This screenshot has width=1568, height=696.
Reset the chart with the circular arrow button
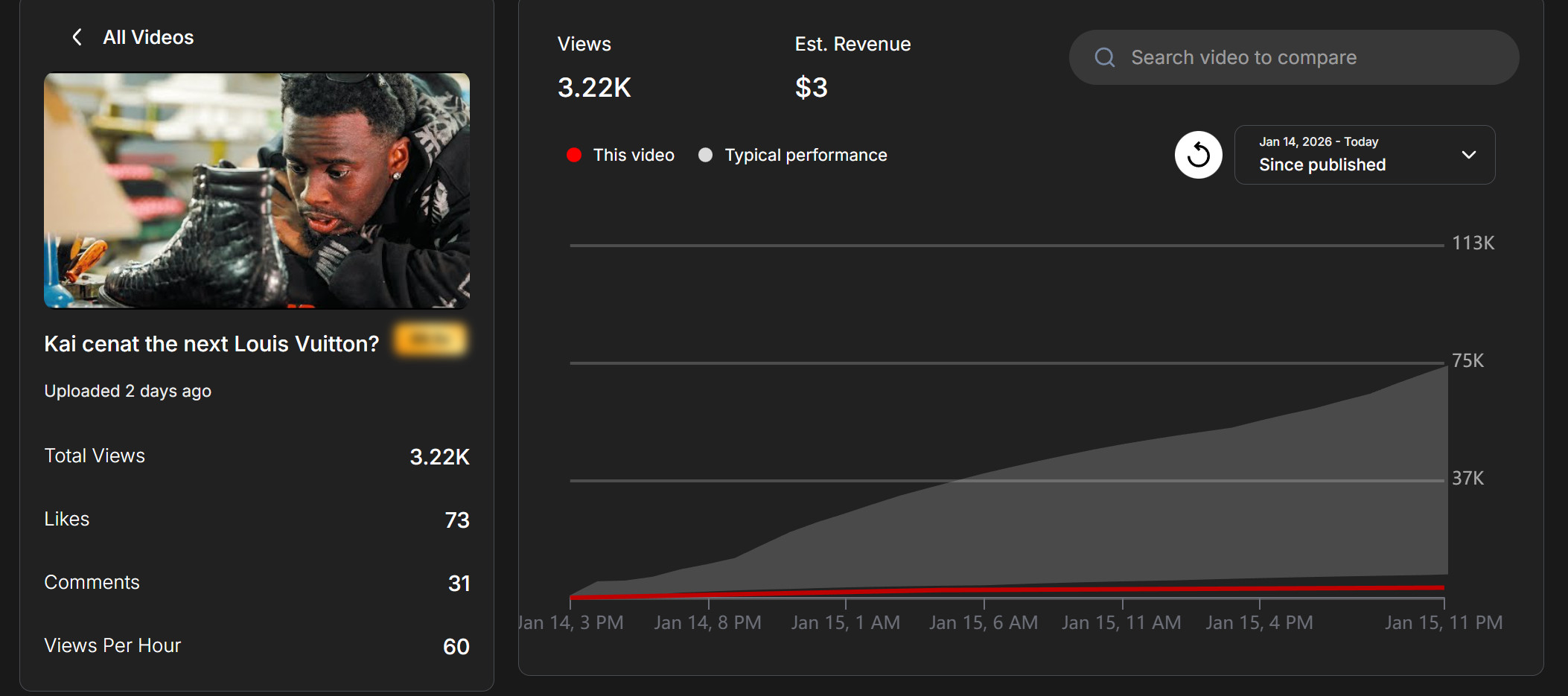click(x=1198, y=155)
